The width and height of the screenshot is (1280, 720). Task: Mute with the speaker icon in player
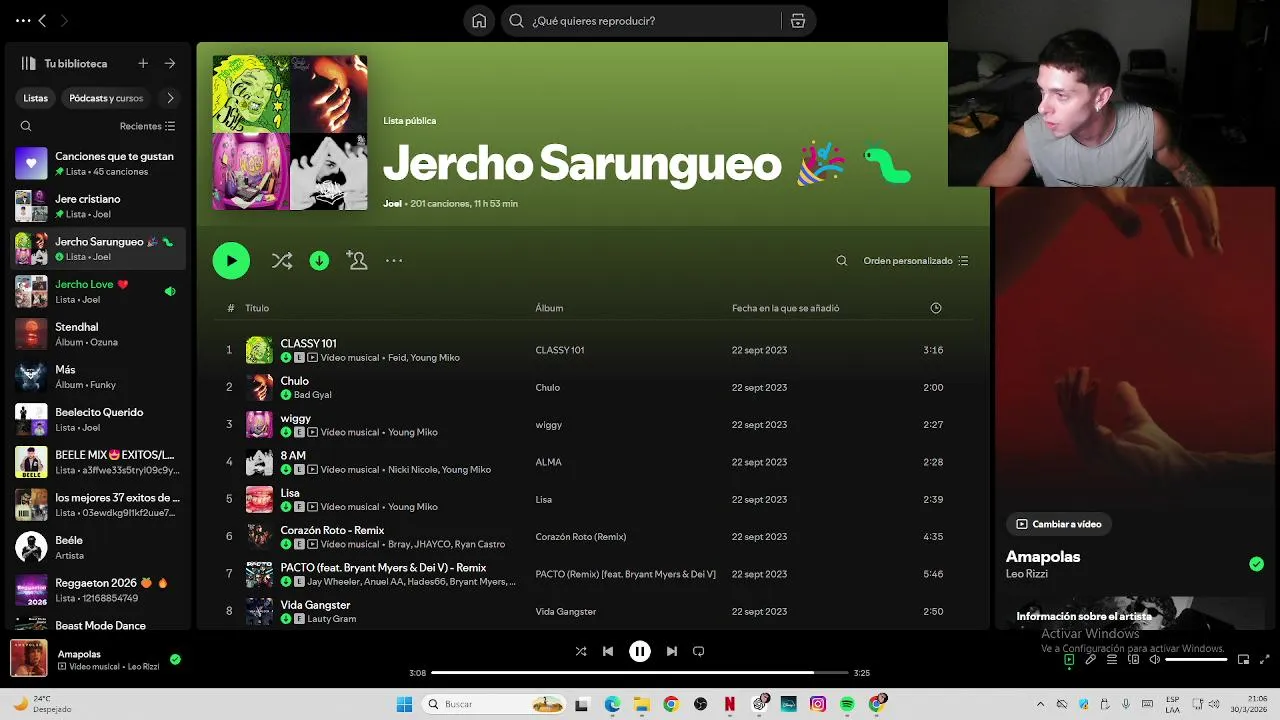pos(1155,660)
